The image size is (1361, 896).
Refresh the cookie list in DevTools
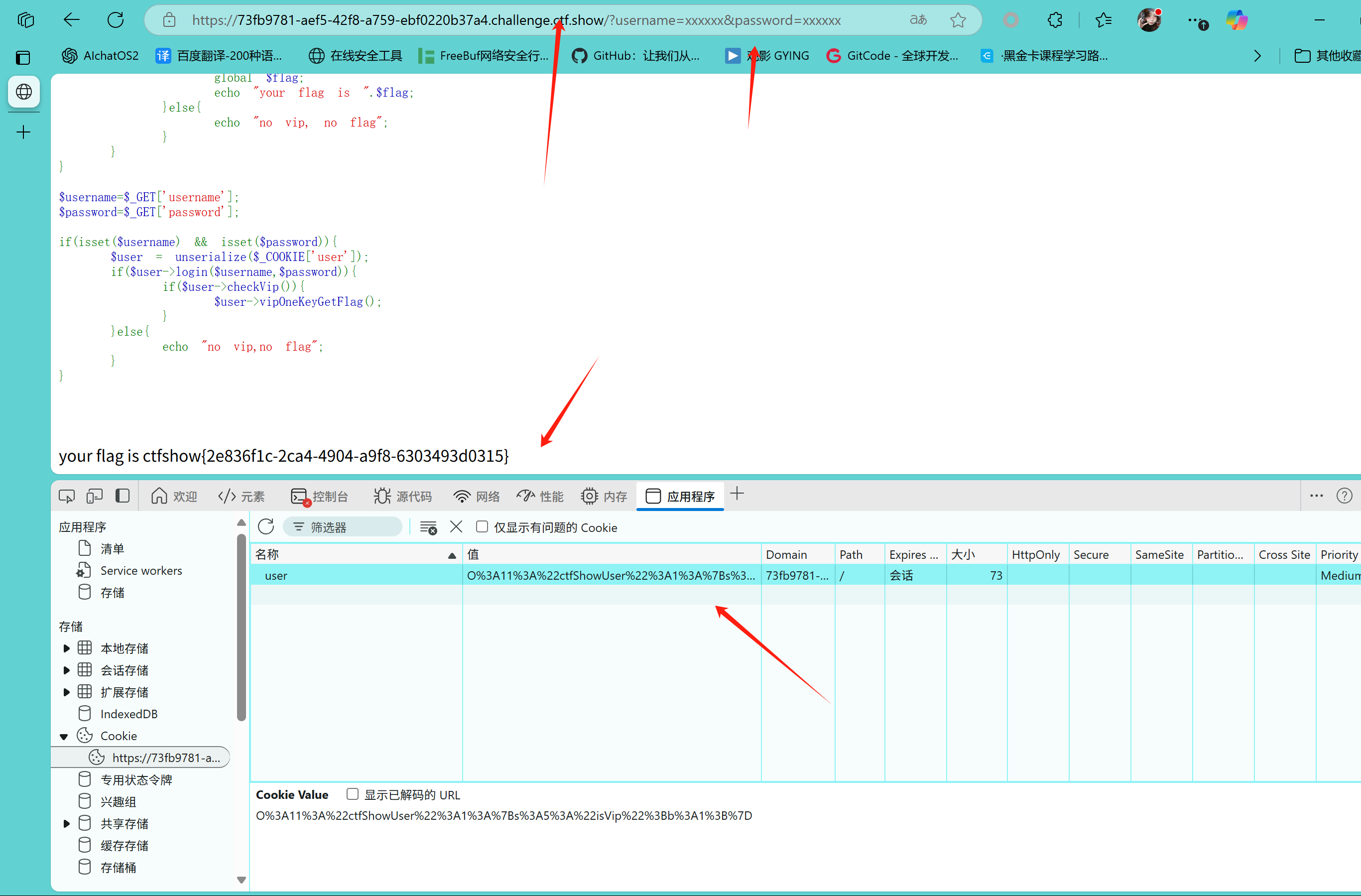click(266, 526)
